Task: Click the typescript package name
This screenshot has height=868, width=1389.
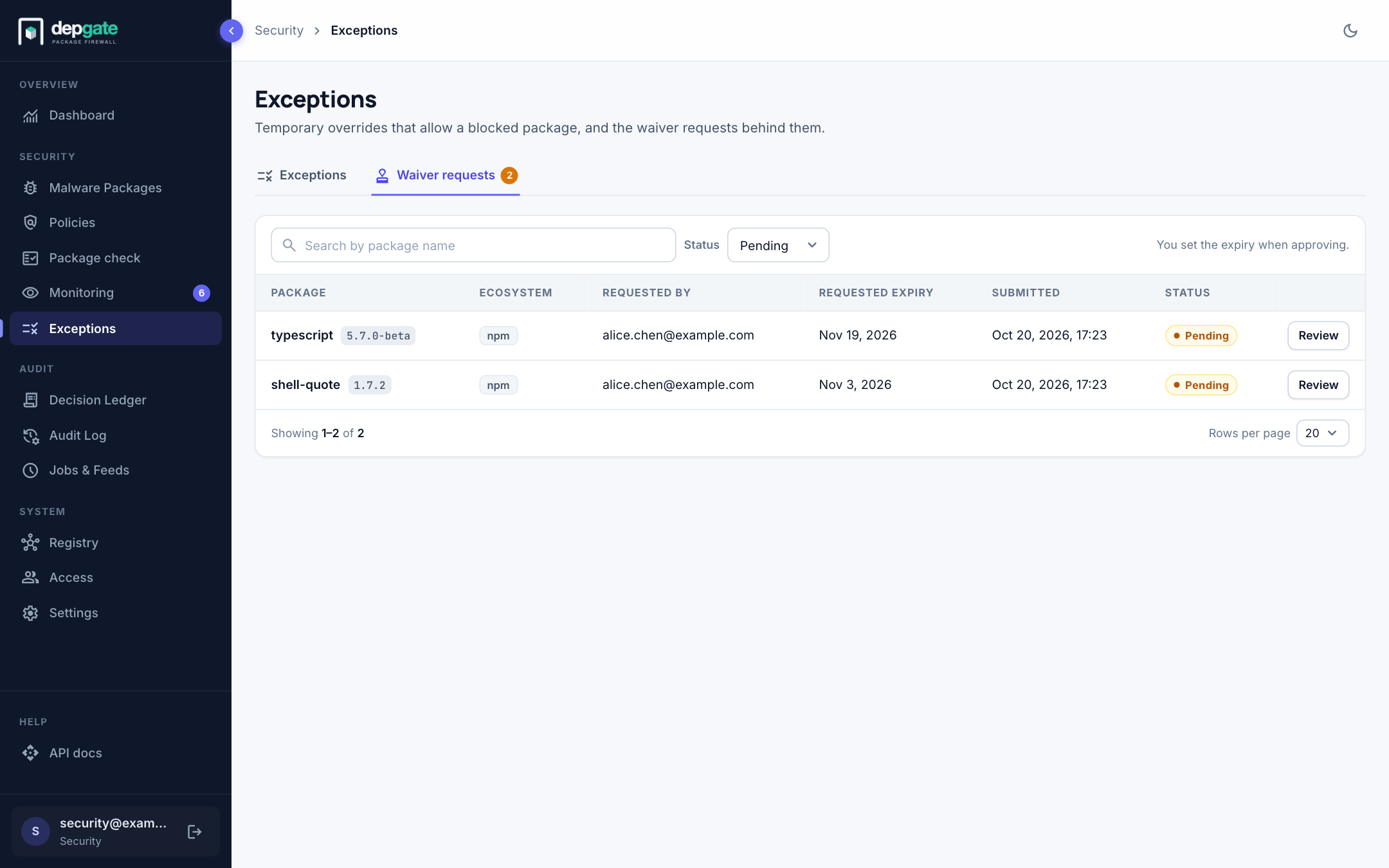Action: (x=302, y=335)
